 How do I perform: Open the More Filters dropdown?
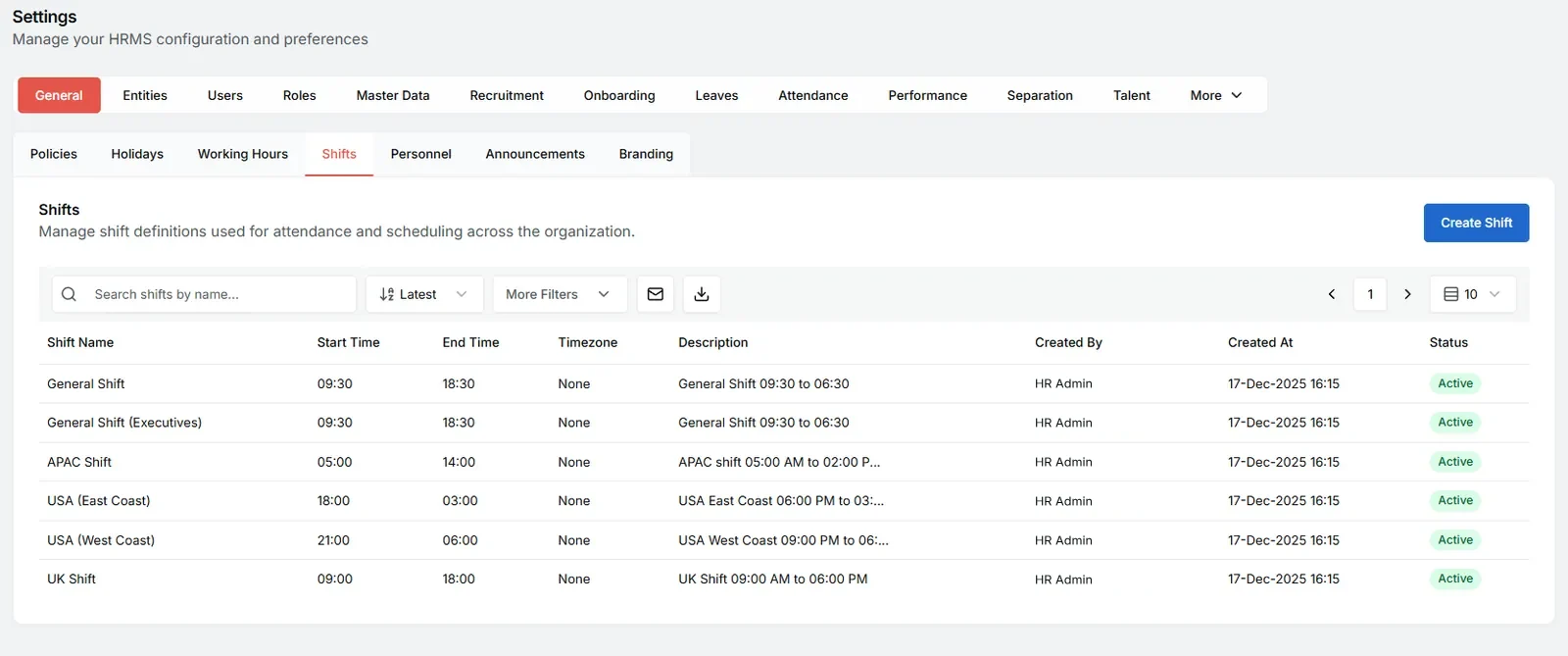click(560, 294)
